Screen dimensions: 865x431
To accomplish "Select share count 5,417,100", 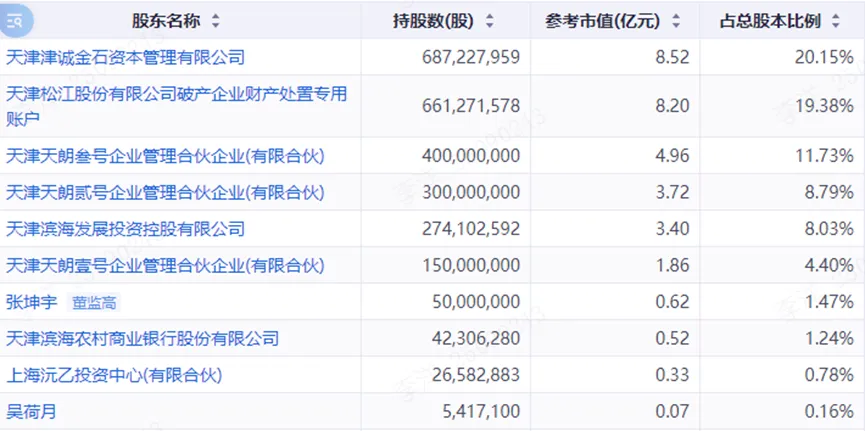I will 482,411.
